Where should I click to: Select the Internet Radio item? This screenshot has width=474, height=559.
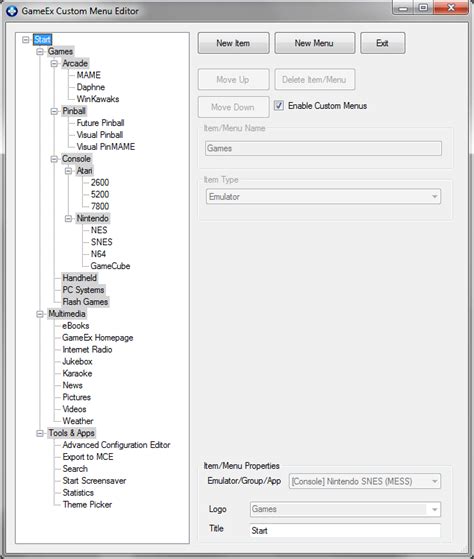click(87, 350)
